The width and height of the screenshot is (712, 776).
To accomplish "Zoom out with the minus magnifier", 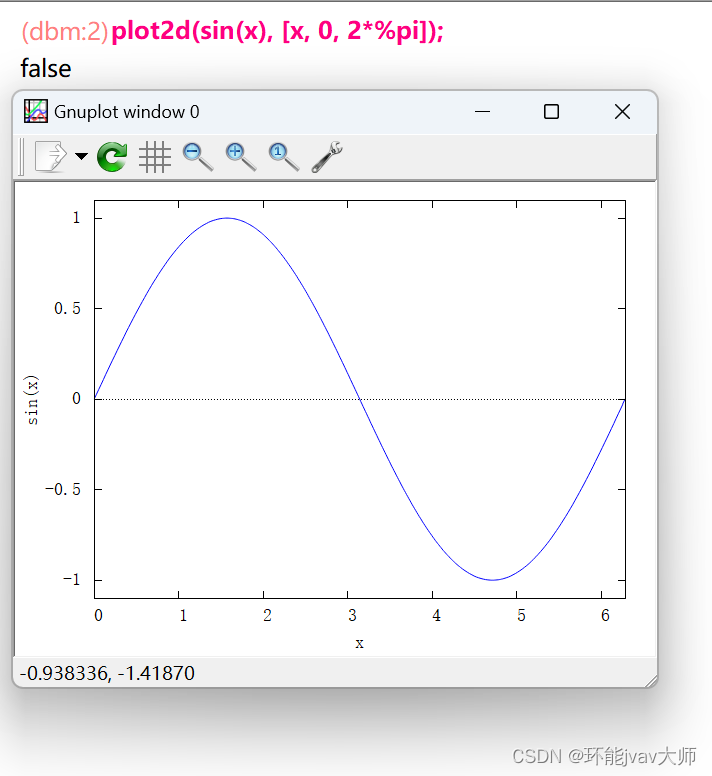I will (x=198, y=157).
